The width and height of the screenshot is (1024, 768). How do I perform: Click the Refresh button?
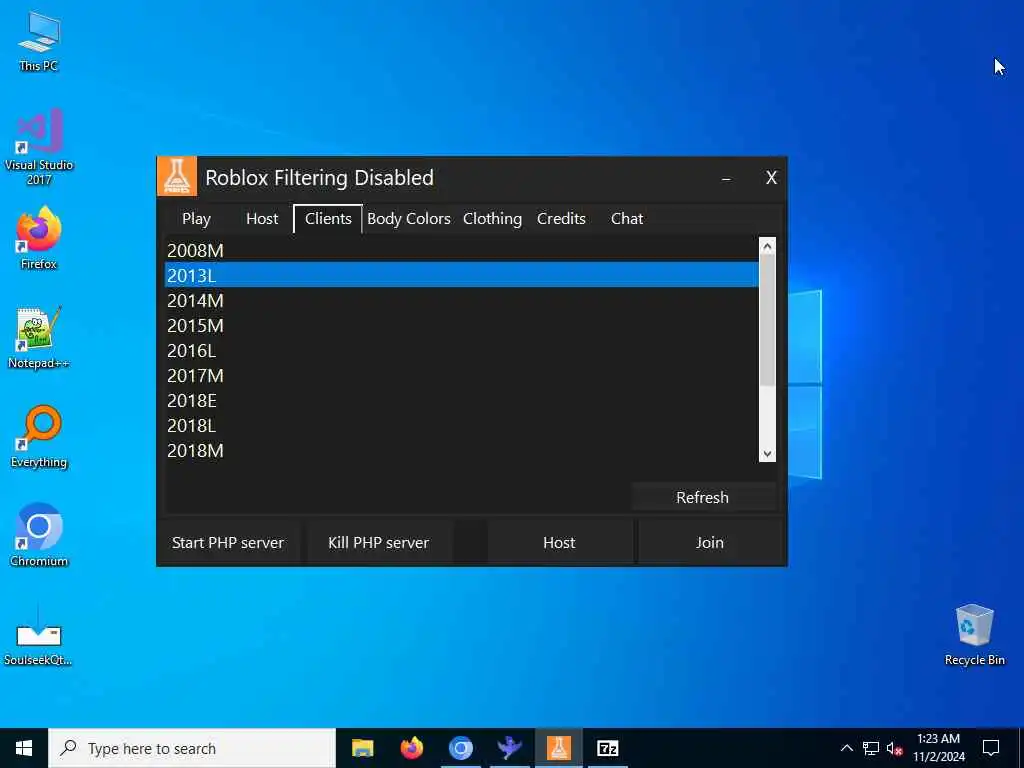pos(703,498)
